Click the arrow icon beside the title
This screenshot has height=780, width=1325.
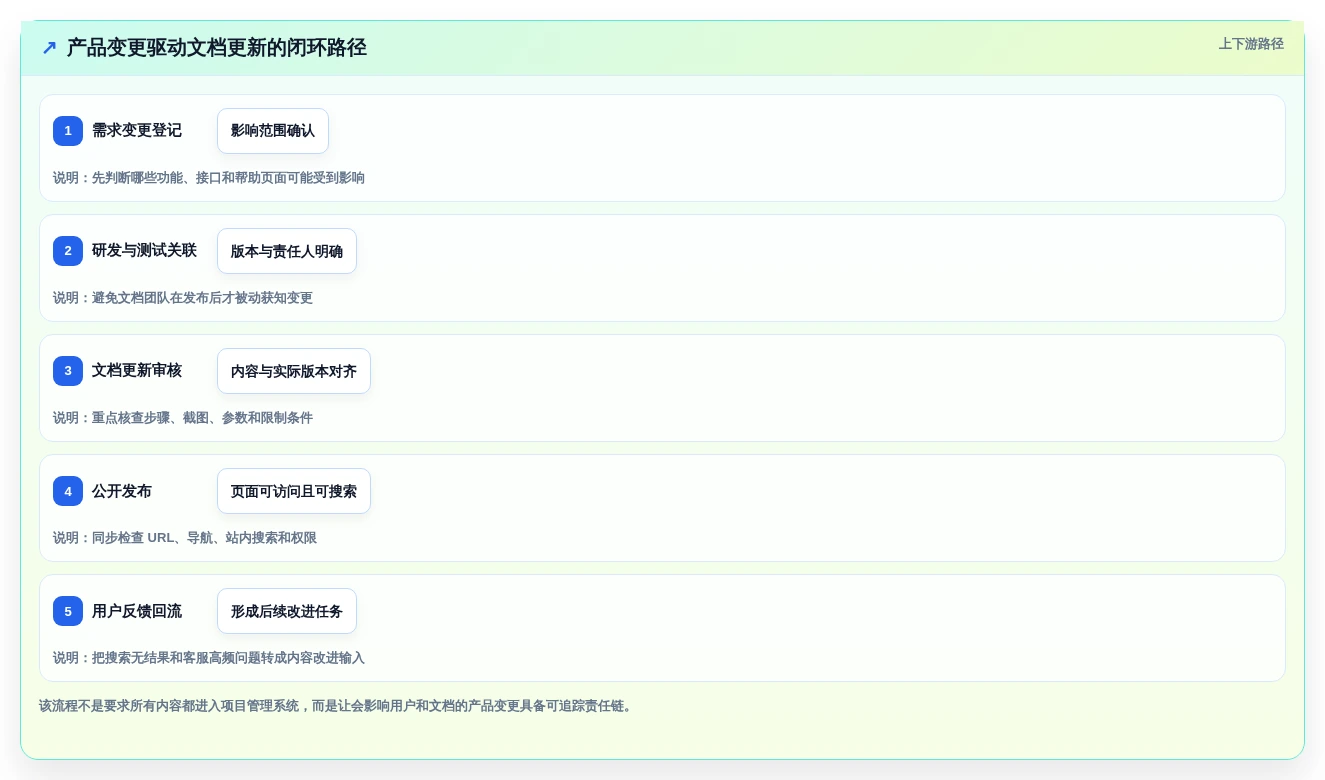(x=49, y=48)
